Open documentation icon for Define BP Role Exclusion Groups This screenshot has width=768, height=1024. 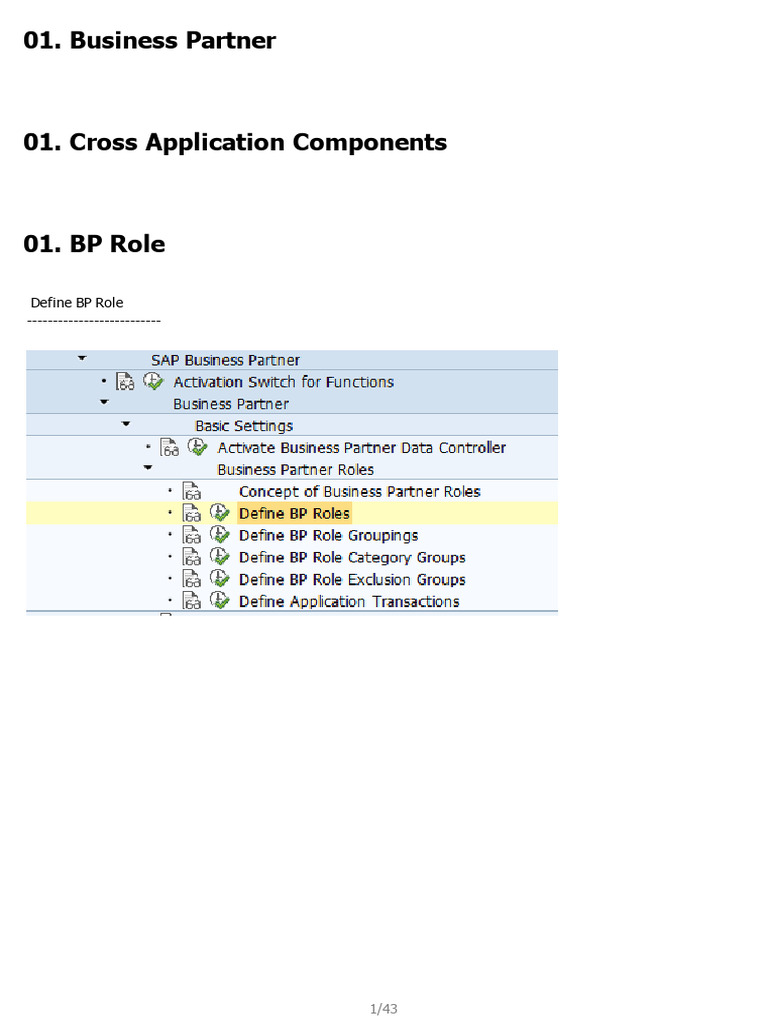(x=191, y=579)
